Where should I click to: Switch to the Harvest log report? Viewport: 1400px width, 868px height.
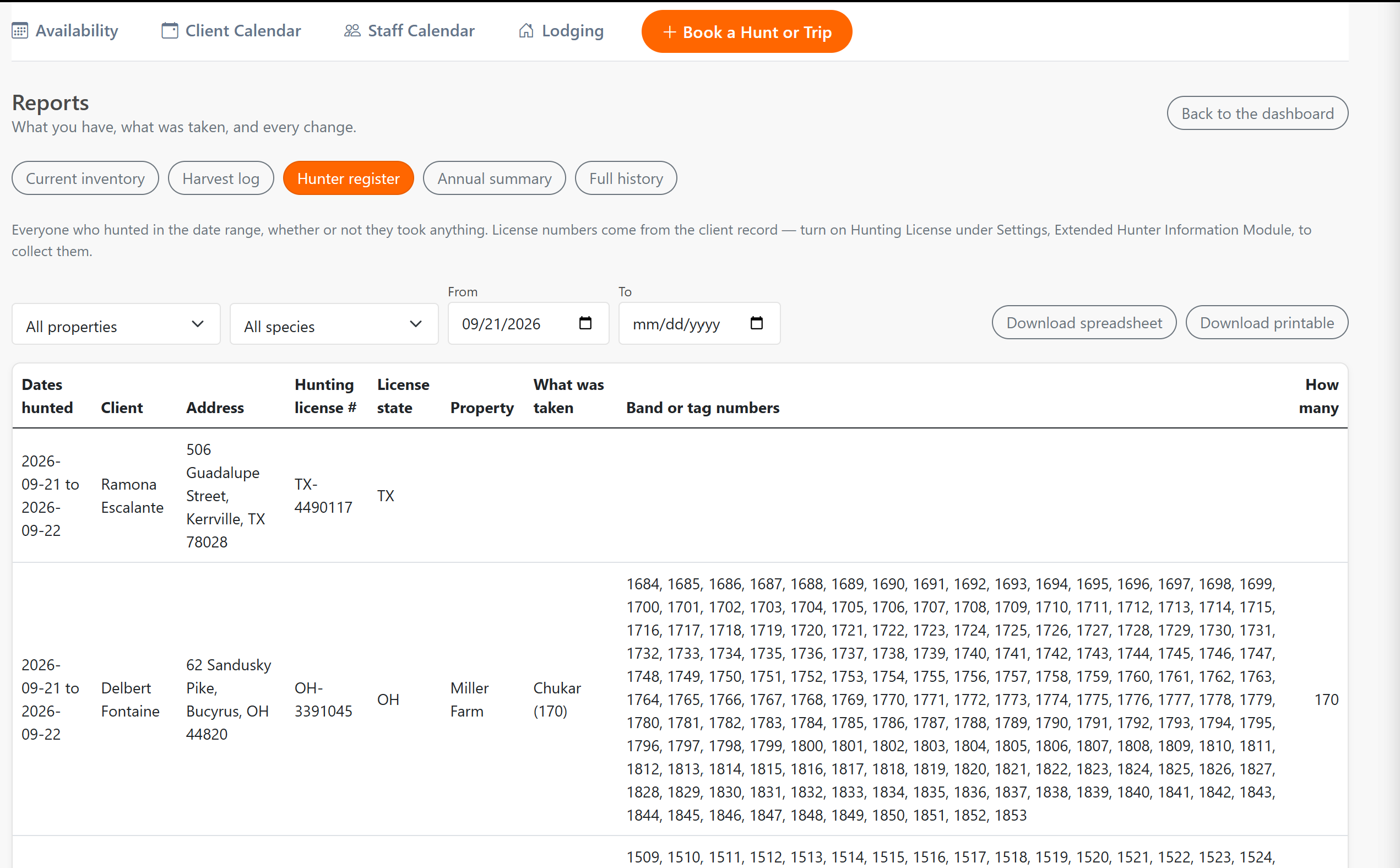pyautogui.click(x=221, y=178)
